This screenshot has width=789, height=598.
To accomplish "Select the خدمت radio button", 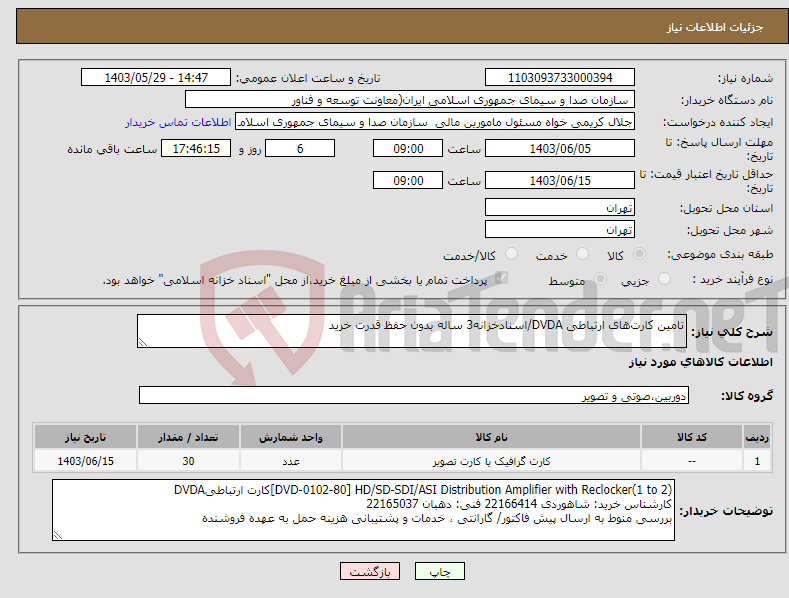I will pyautogui.click(x=582, y=254).
